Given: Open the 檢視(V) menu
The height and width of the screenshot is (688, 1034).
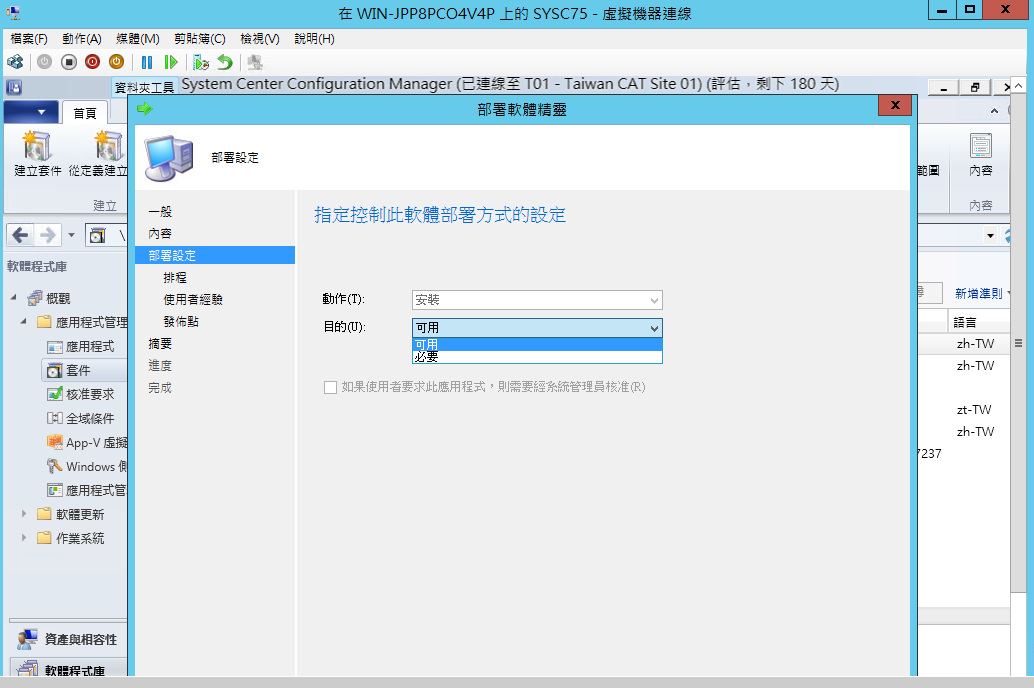Looking at the screenshot, I should (260, 39).
